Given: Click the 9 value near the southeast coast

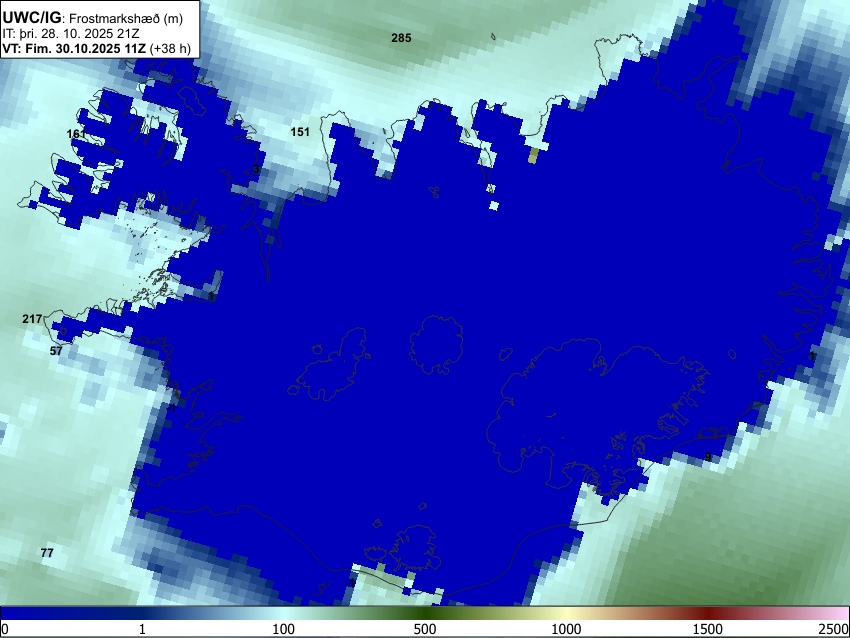Looking at the screenshot, I should point(708,457).
